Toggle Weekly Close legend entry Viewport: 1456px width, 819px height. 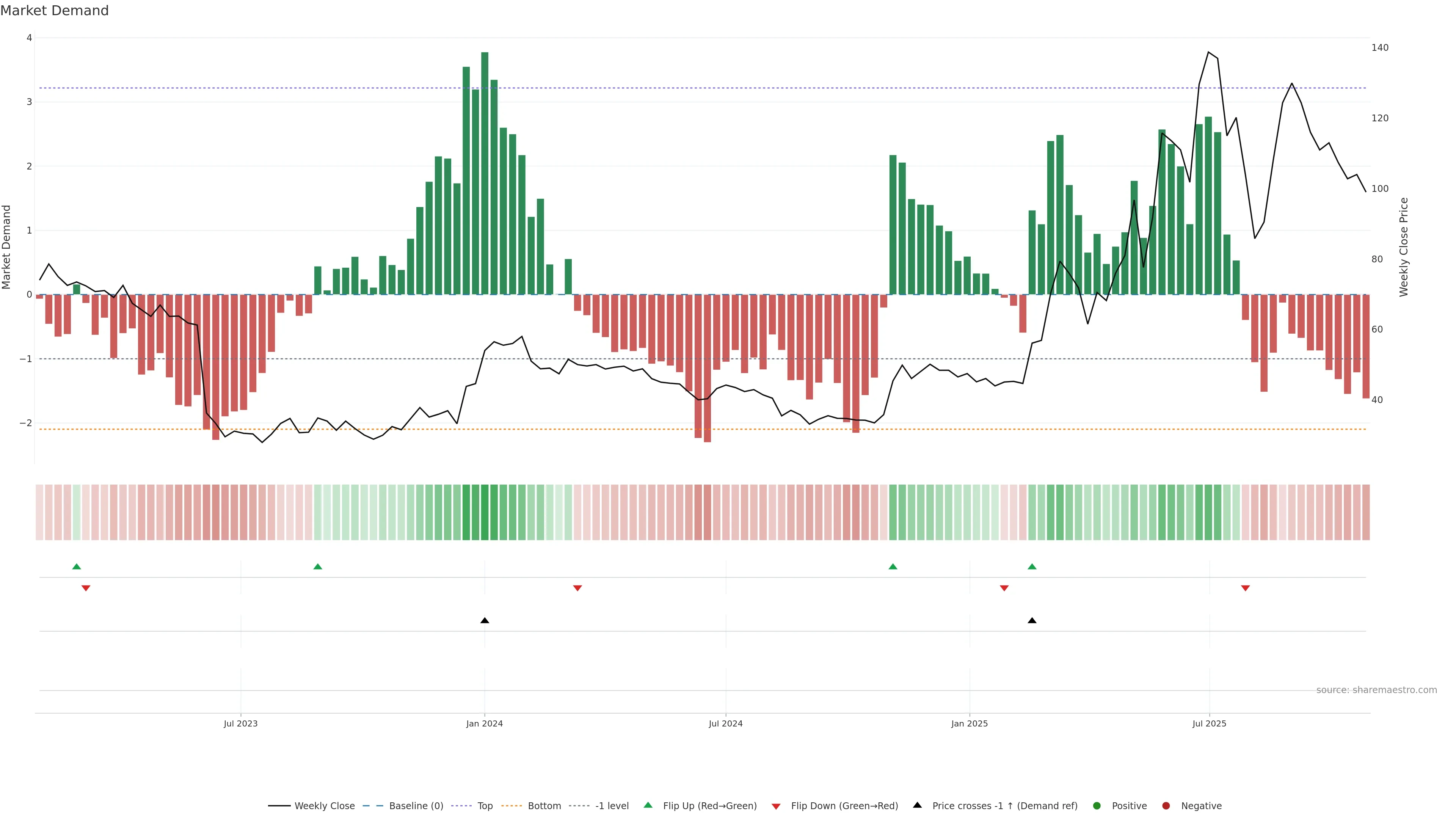coord(324,806)
